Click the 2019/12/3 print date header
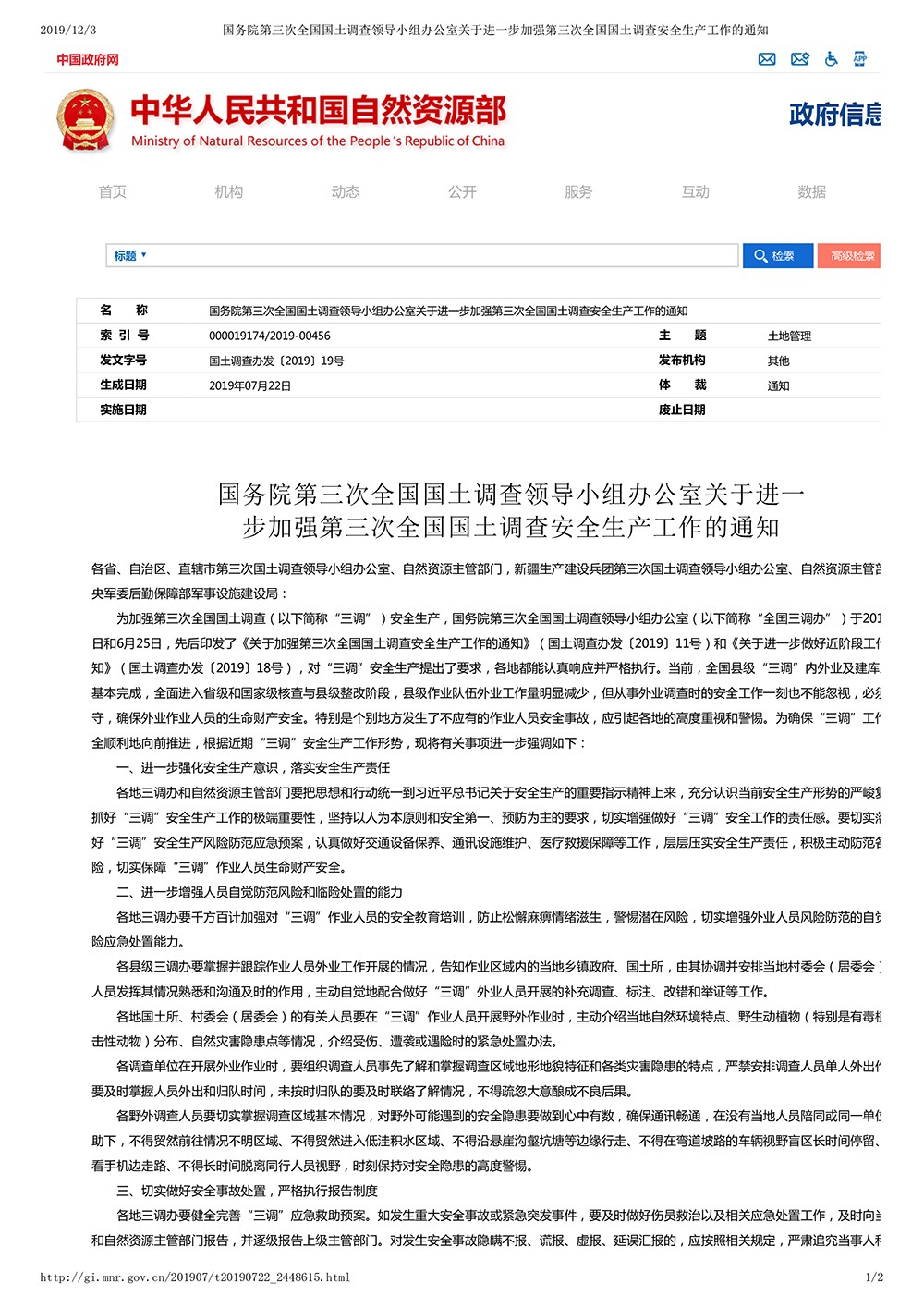The height and width of the screenshot is (1308, 924). click(x=67, y=31)
